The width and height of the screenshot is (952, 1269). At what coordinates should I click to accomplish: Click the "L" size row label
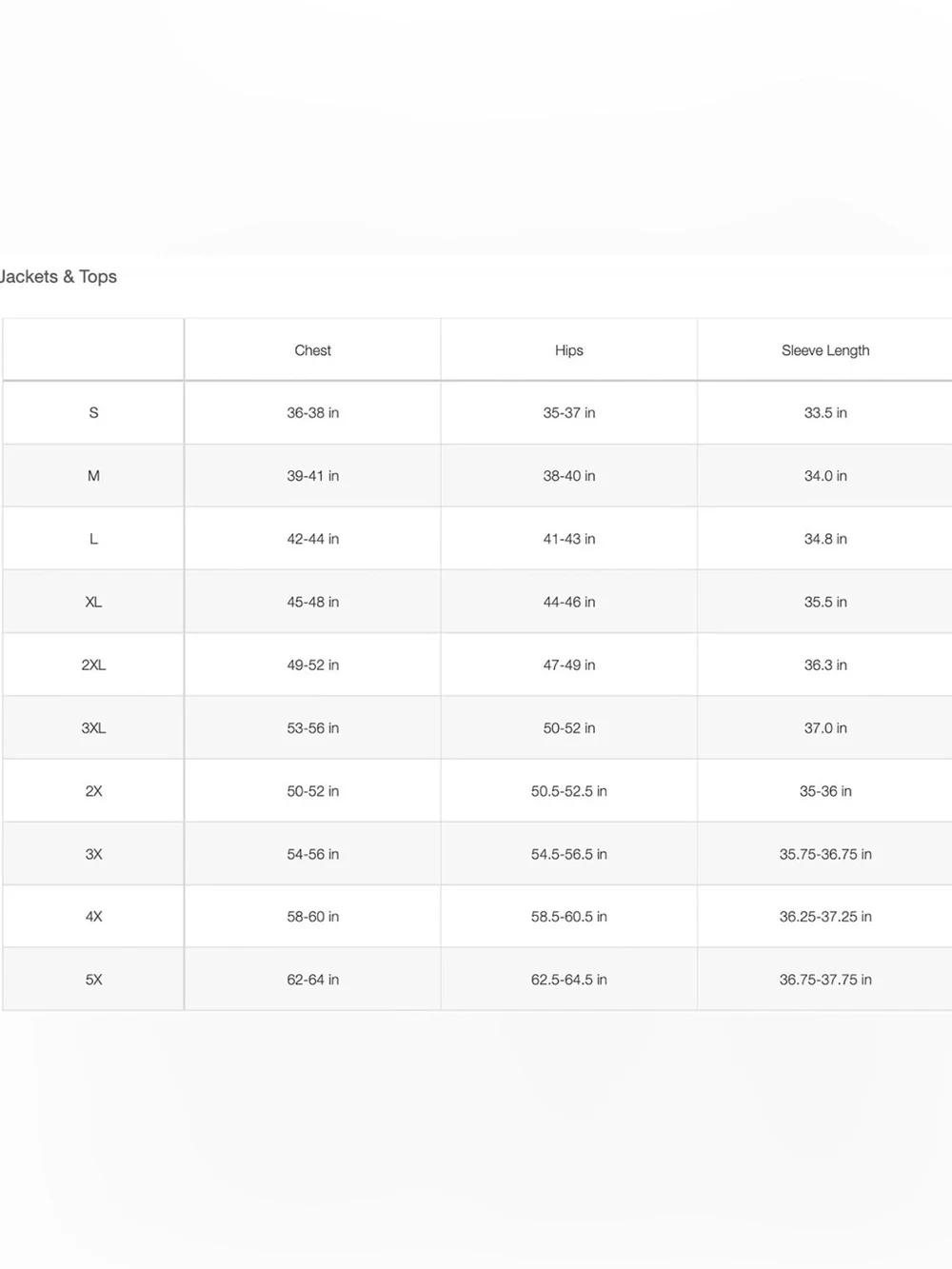(x=93, y=539)
